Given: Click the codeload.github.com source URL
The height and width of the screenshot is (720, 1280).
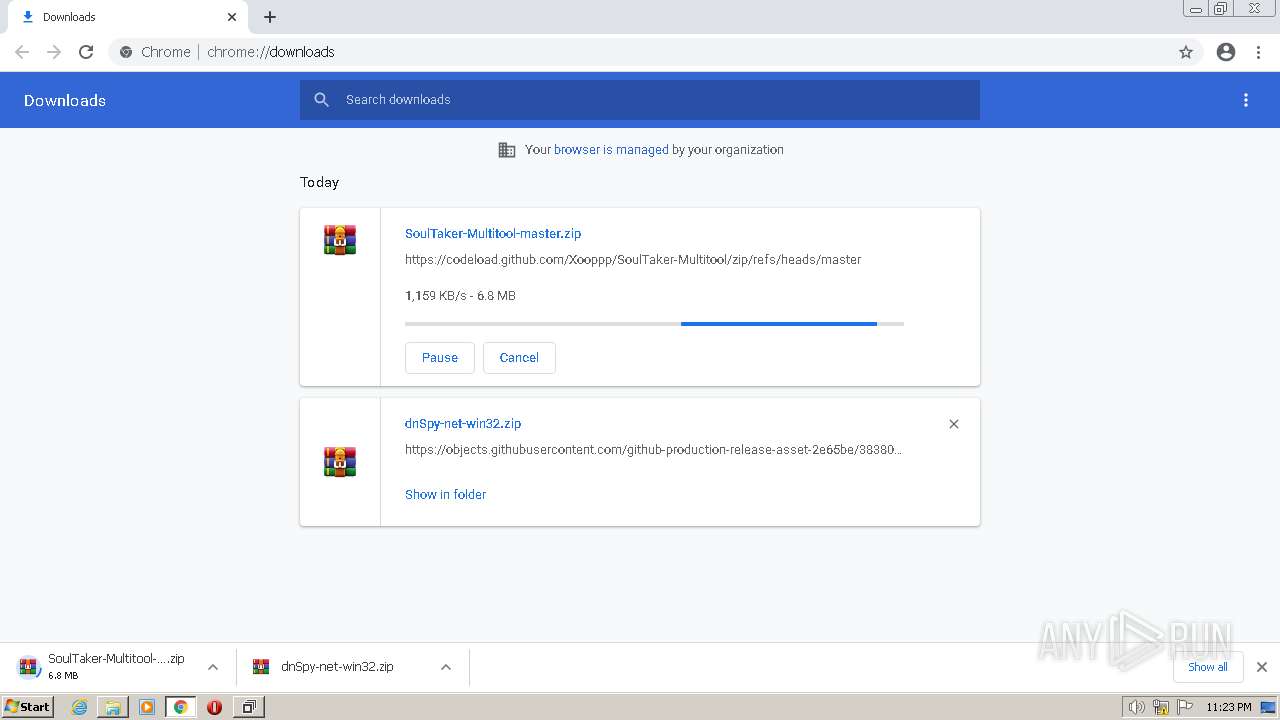Looking at the screenshot, I should [x=633, y=260].
